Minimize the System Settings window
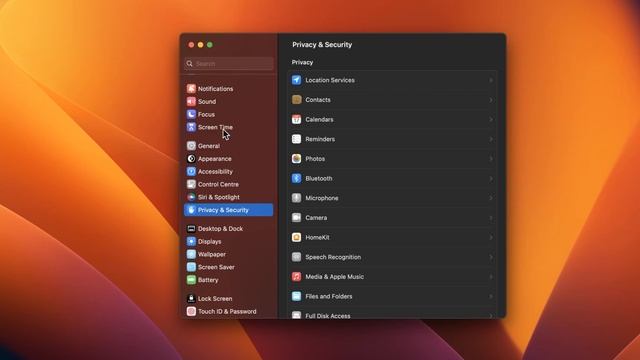 [200, 44]
